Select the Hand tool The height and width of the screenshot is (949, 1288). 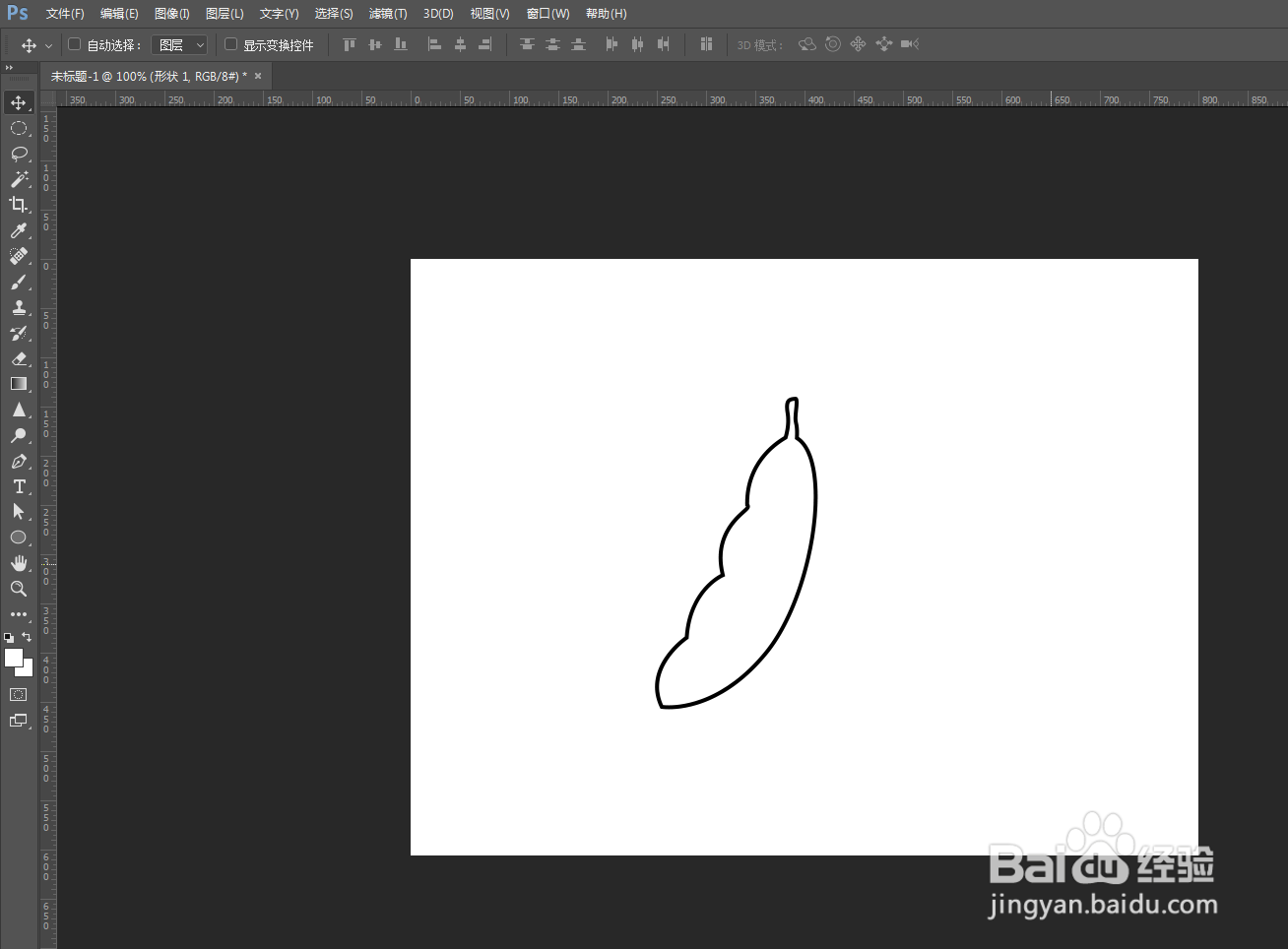point(19,563)
